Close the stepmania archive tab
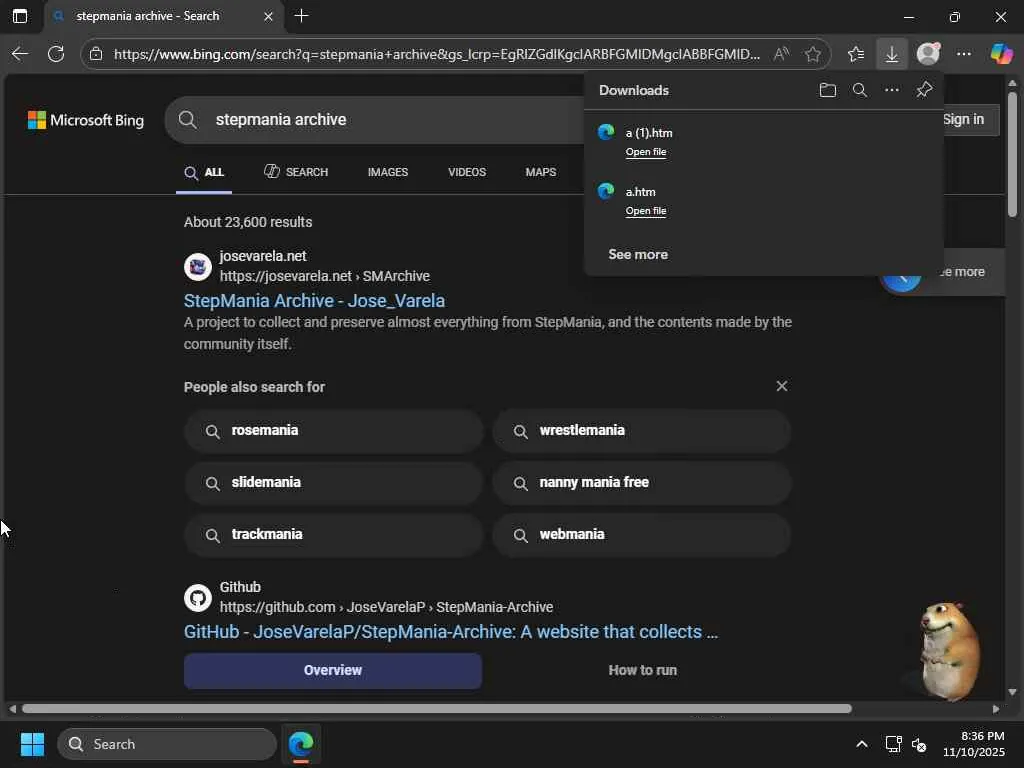Viewport: 1024px width, 768px height. (268, 17)
